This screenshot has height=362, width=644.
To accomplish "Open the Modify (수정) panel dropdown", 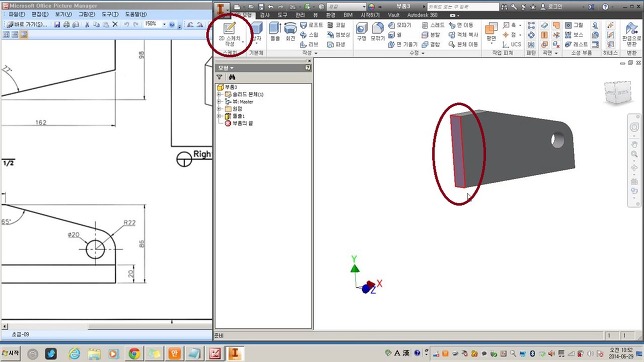I will 416,53.
